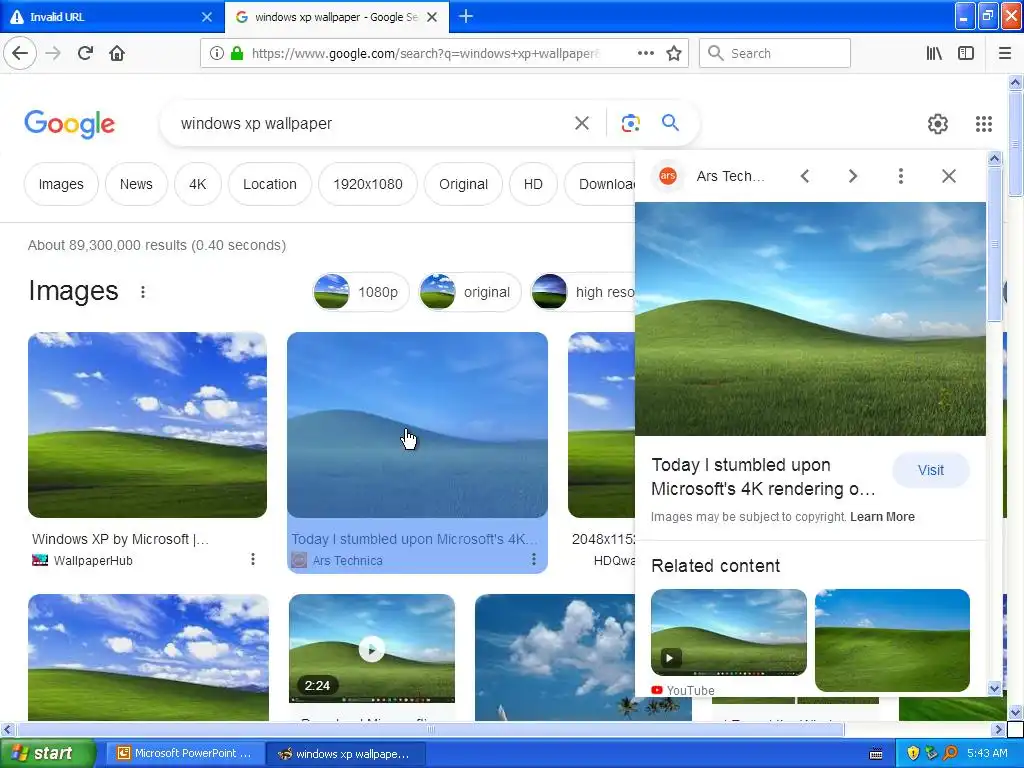Image resolution: width=1024 pixels, height=768 pixels.
Task: Open the WallpaperHub source link
Action: point(93,560)
